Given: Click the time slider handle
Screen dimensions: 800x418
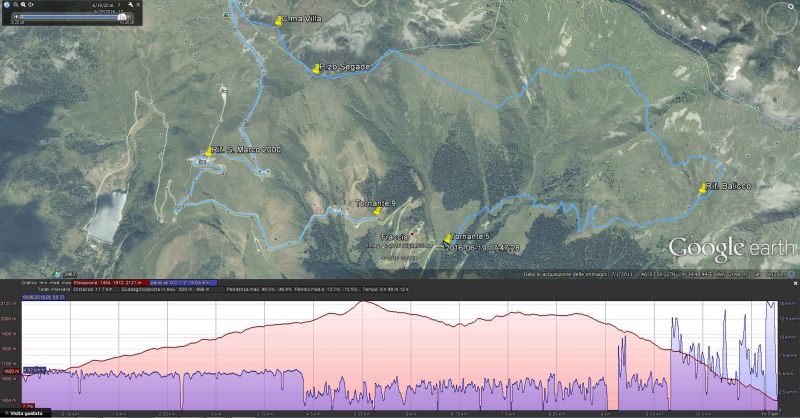Looking at the screenshot, I should (x=122, y=17).
